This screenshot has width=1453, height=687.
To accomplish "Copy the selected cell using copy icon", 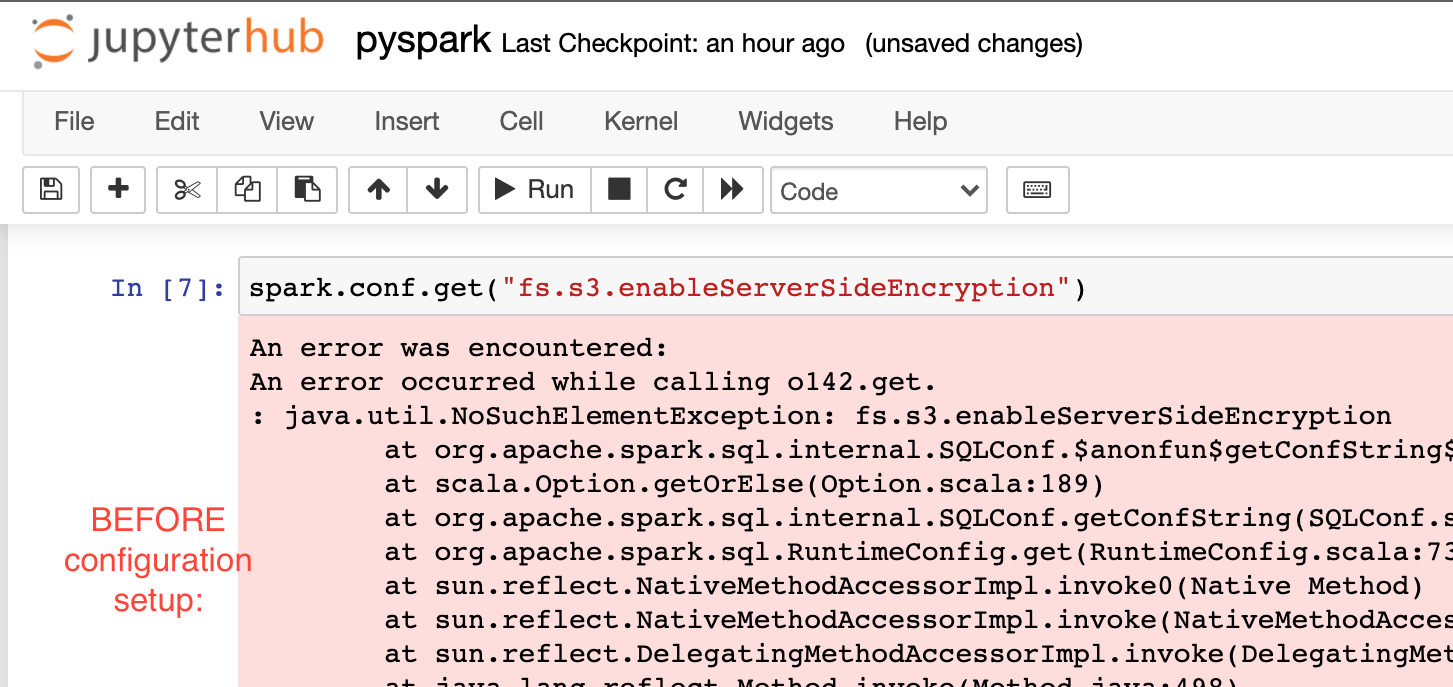I will pos(247,190).
